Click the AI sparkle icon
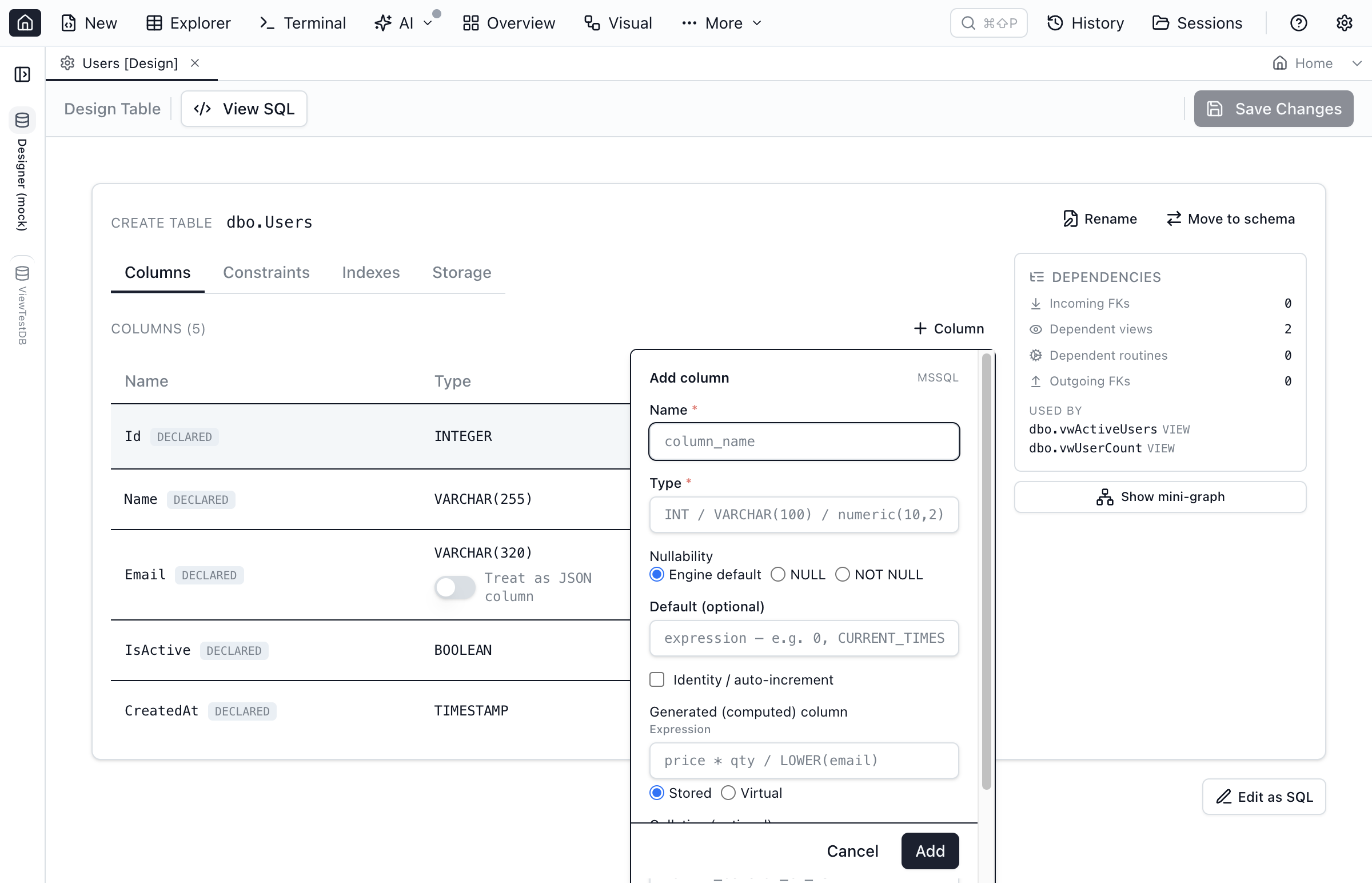The width and height of the screenshot is (1372, 883). coord(382,23)
